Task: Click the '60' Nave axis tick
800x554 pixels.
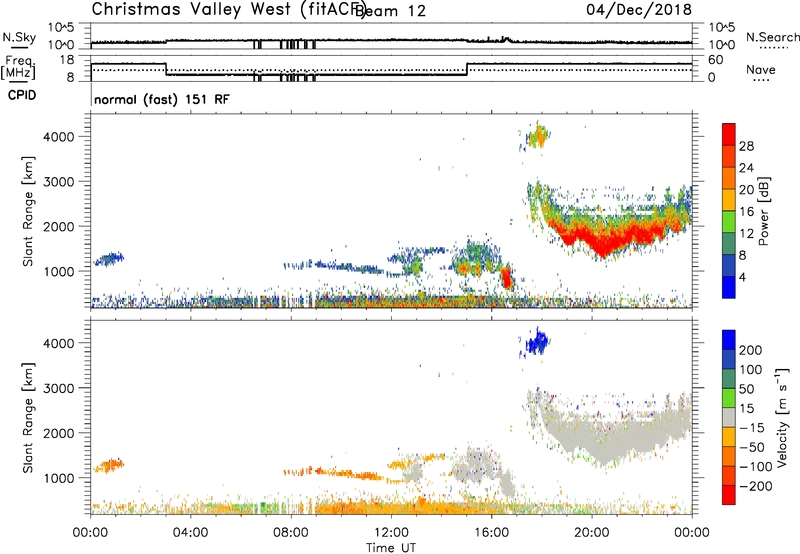Action: click(x=716, y=60)
